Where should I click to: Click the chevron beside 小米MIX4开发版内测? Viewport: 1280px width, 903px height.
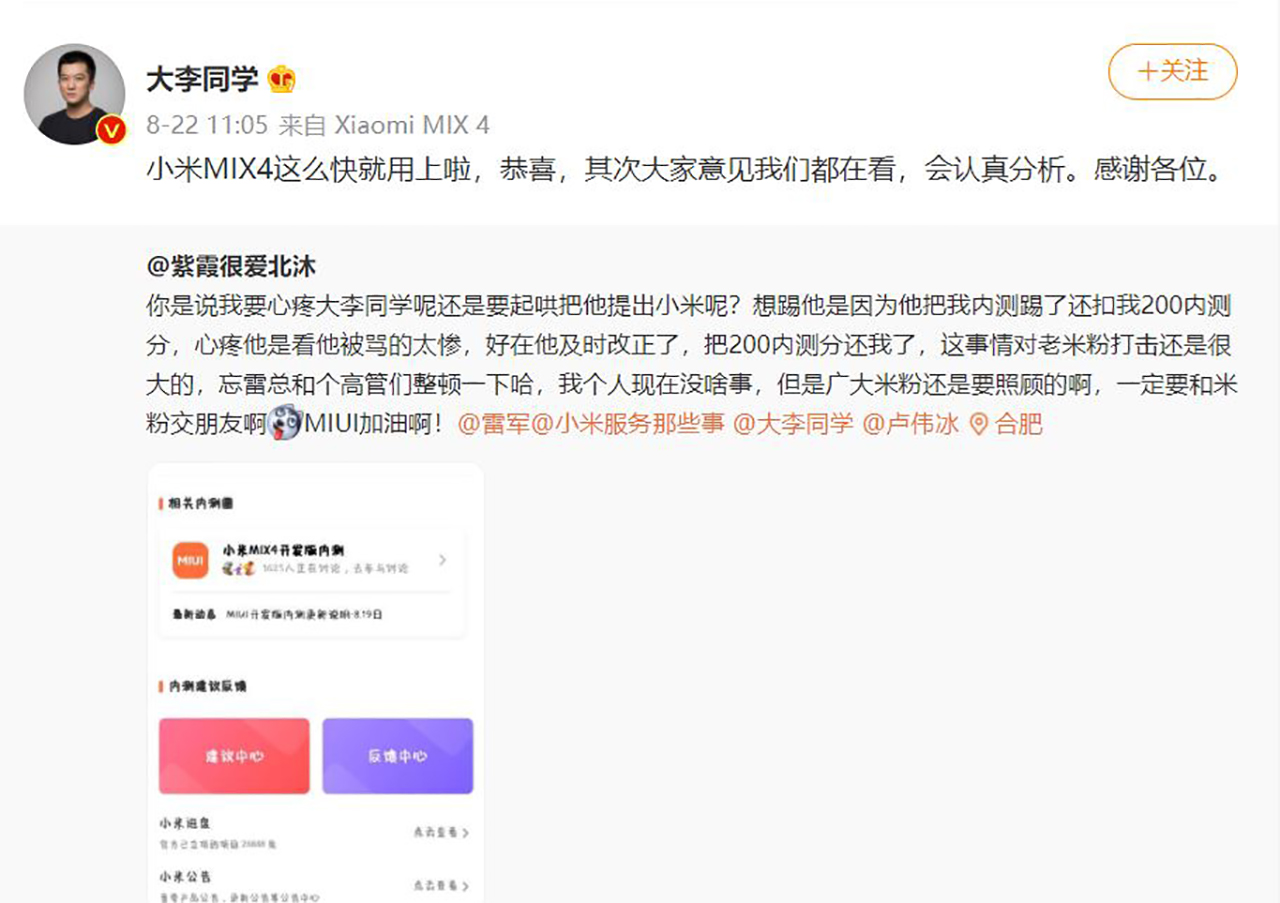coord(442,560)
